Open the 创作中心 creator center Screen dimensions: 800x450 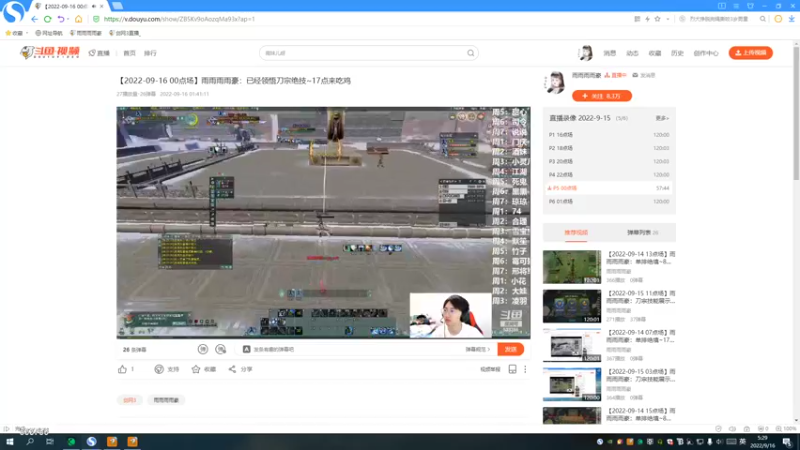706,53
